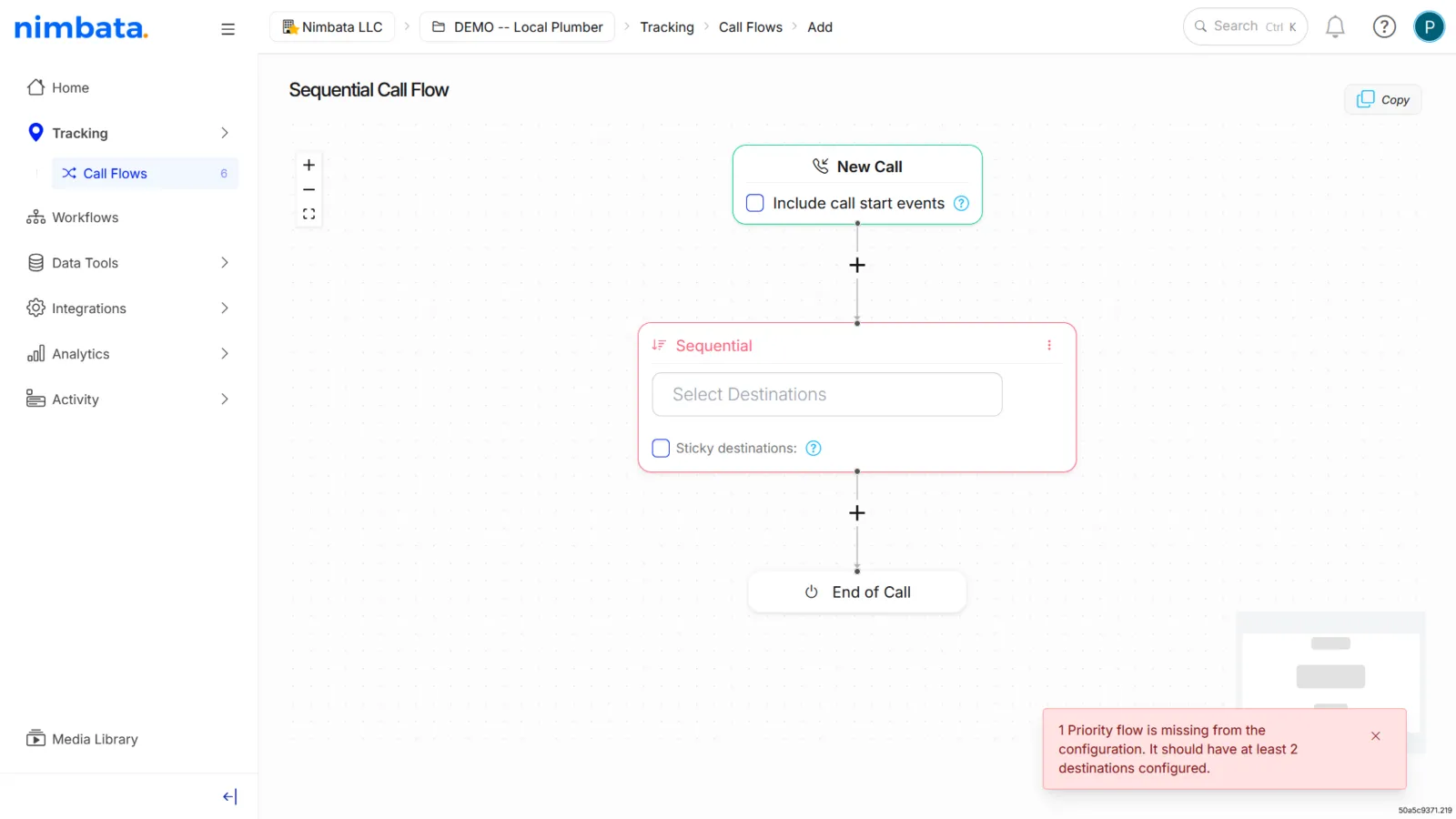
Task: Click the Copy button
Action: coord(1382,99)
